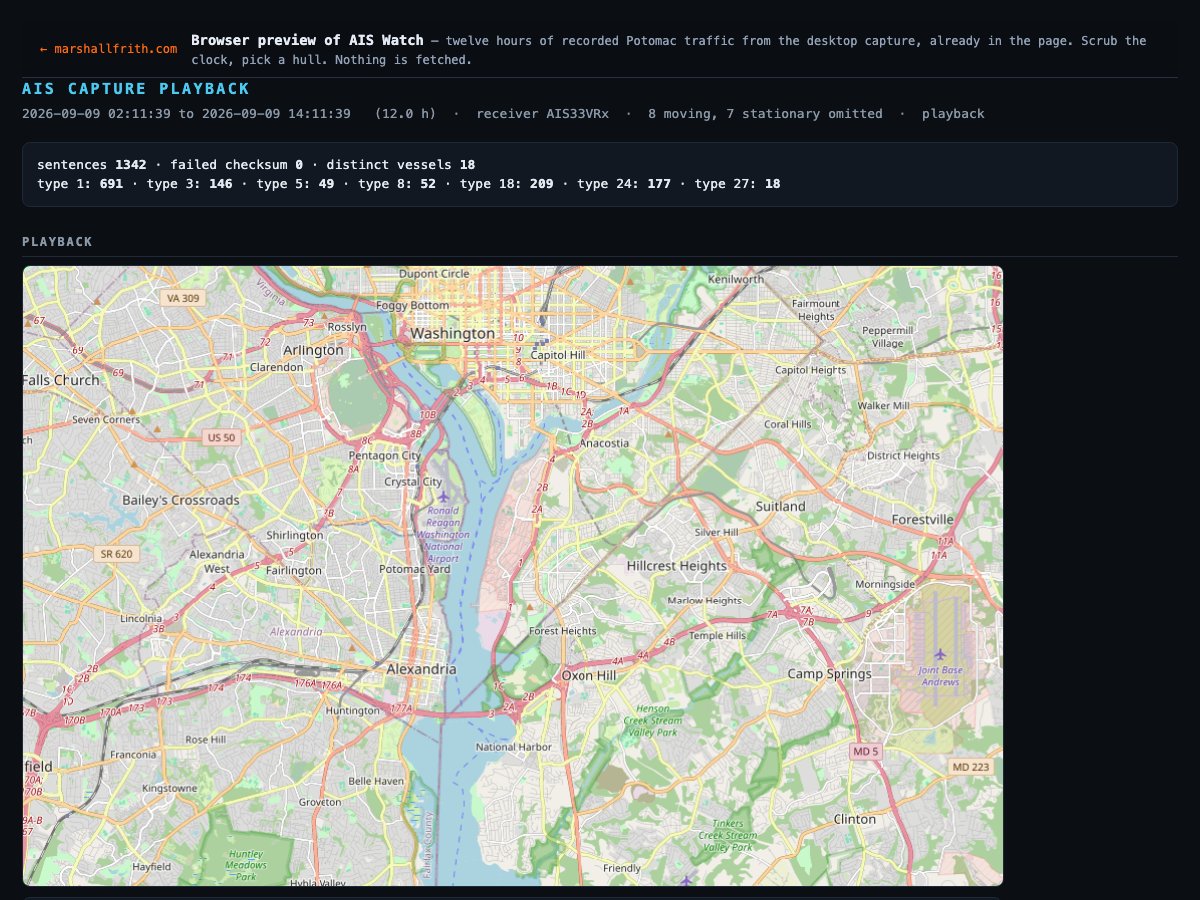Click the Anacostia map label
1200x900 pixels.
coord(605,443)
